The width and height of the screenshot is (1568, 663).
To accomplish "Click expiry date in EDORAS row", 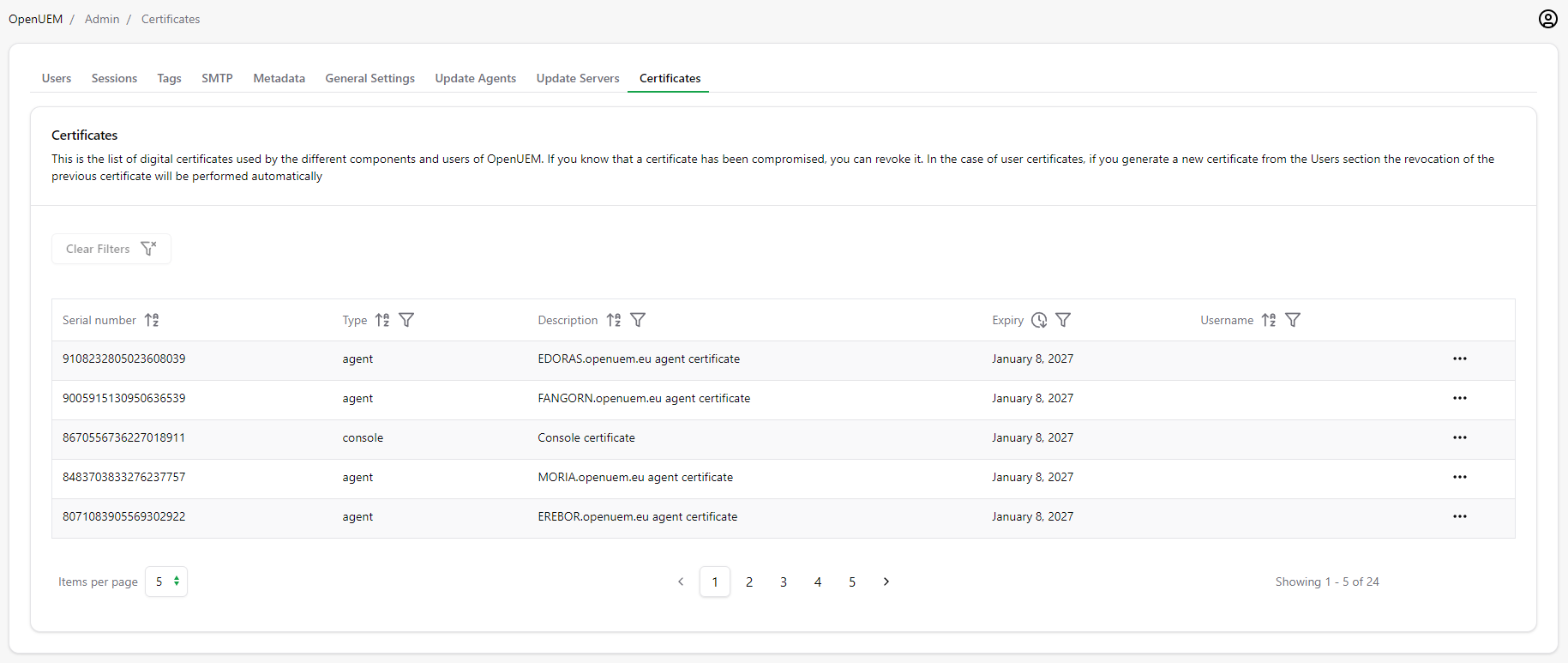I will coord(1032,359).
